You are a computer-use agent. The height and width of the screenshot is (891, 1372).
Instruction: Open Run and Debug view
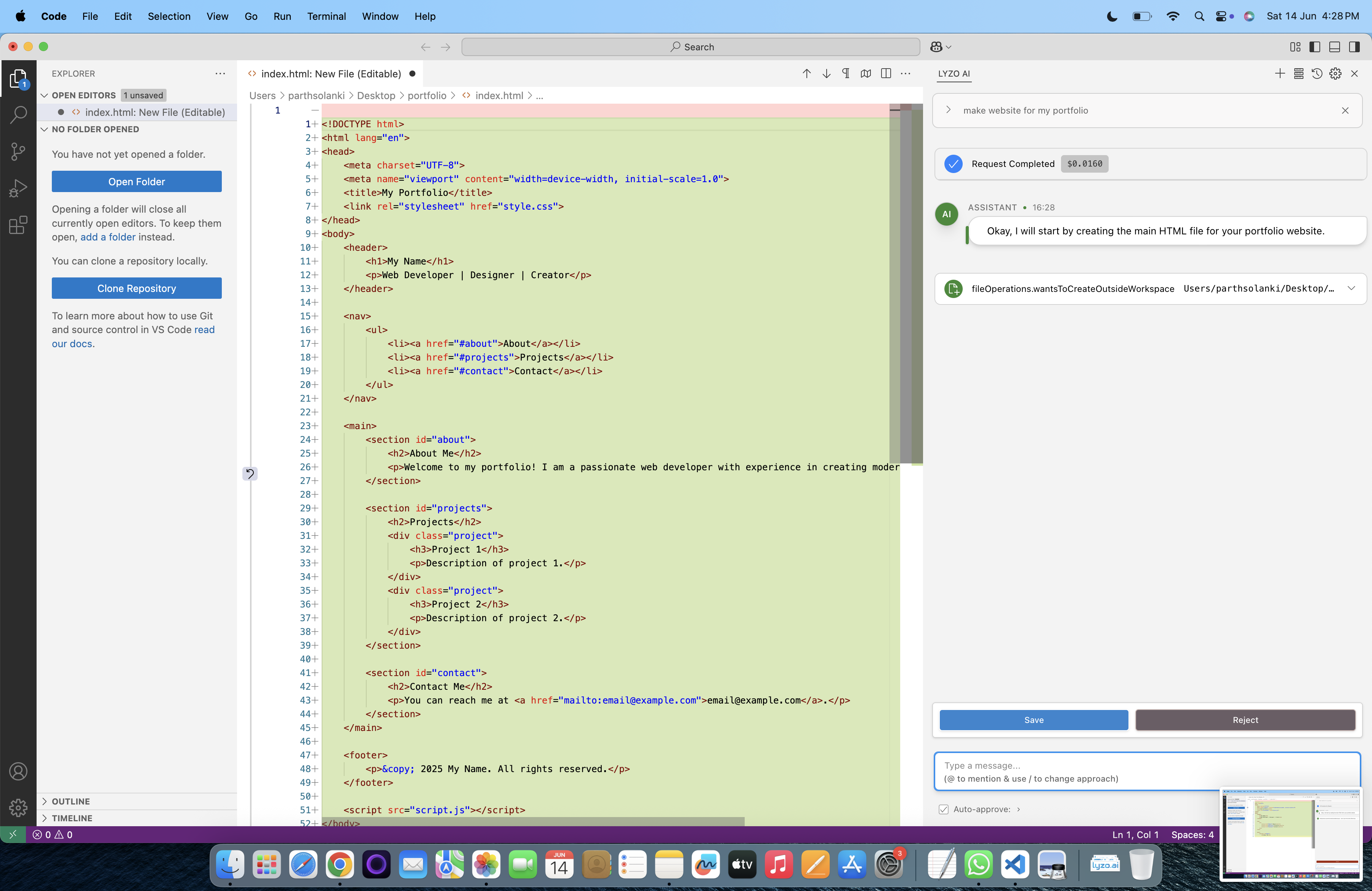click(18, 188)
